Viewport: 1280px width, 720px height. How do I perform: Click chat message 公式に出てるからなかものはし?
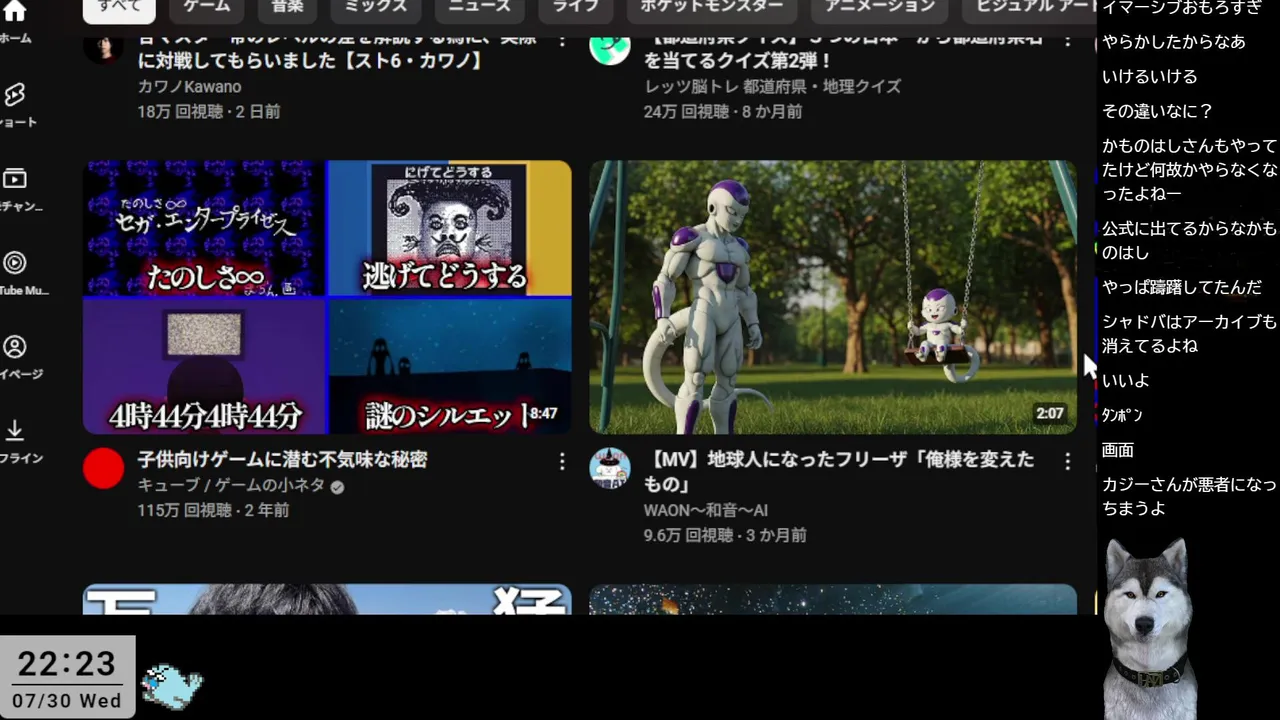[x=1189, y=241]
